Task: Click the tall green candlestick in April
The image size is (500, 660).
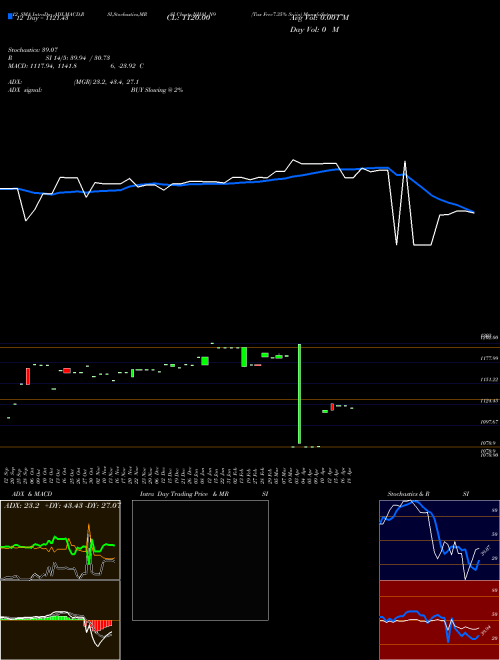Action: (300, 394)
